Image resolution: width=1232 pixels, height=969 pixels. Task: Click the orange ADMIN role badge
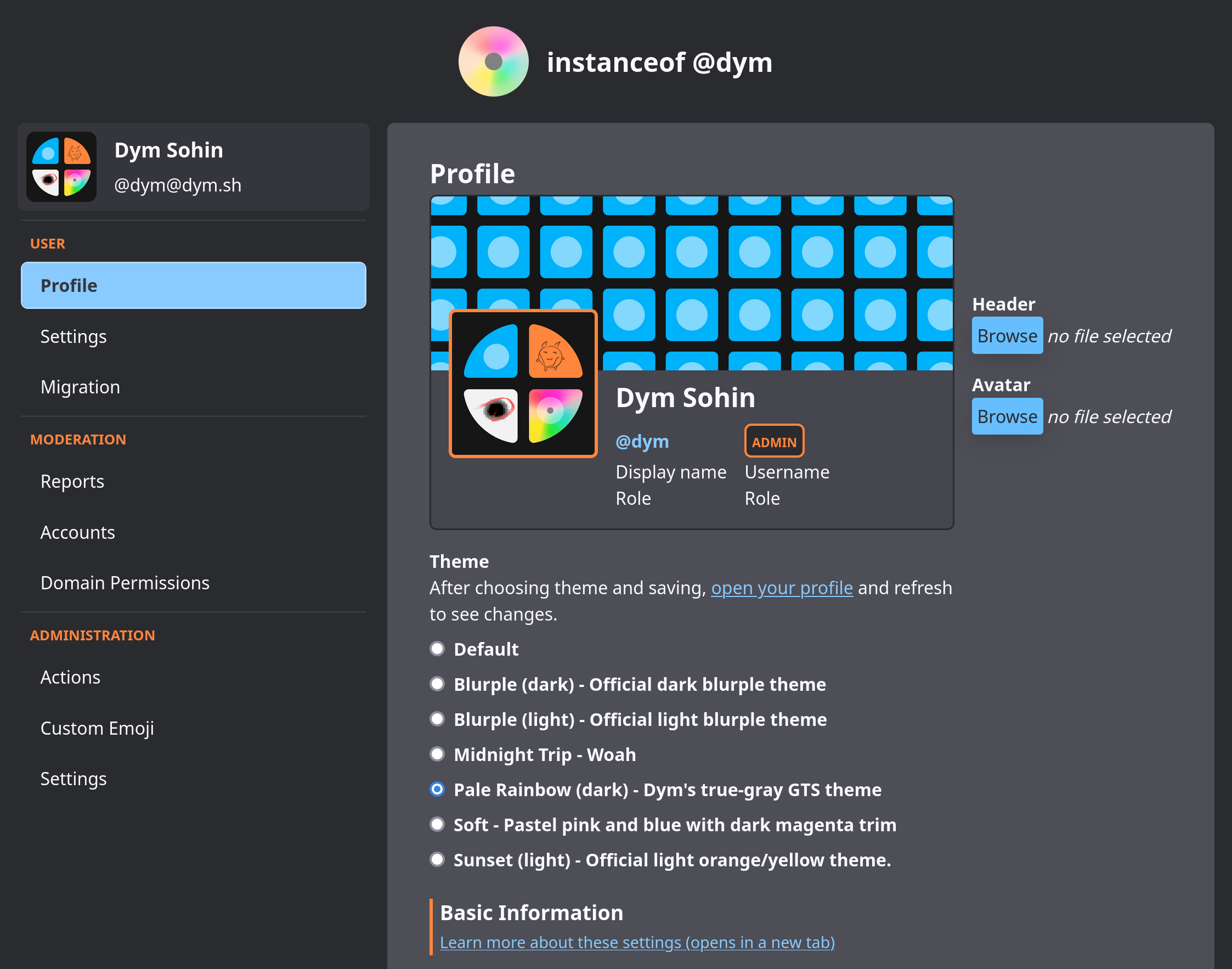(x=773, y=441)
